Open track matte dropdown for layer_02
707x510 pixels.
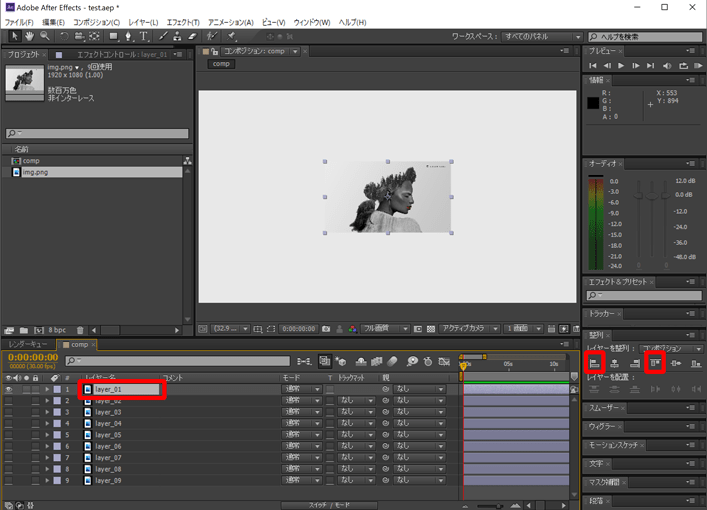pos(356,400)
